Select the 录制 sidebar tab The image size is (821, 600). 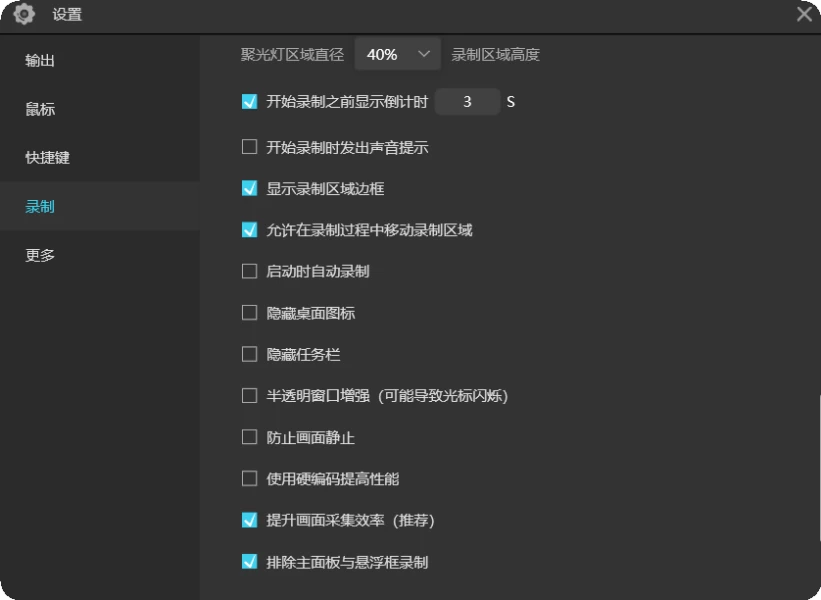point(40,207)
